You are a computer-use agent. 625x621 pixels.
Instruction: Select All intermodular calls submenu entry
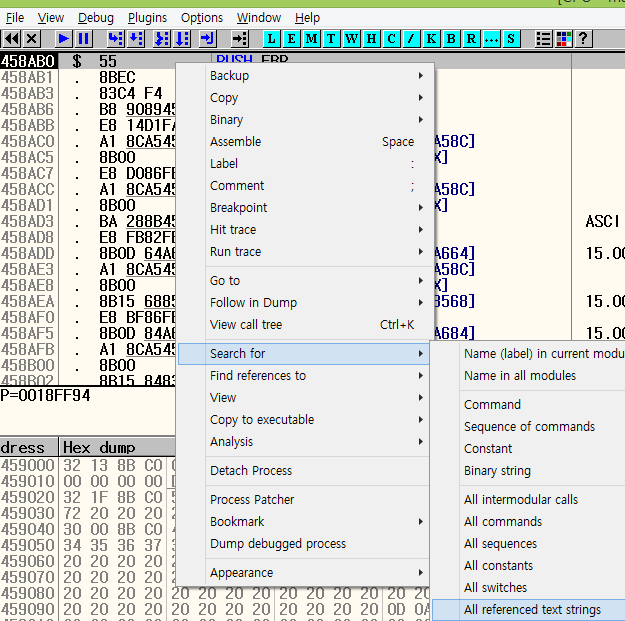coord(529,499)
